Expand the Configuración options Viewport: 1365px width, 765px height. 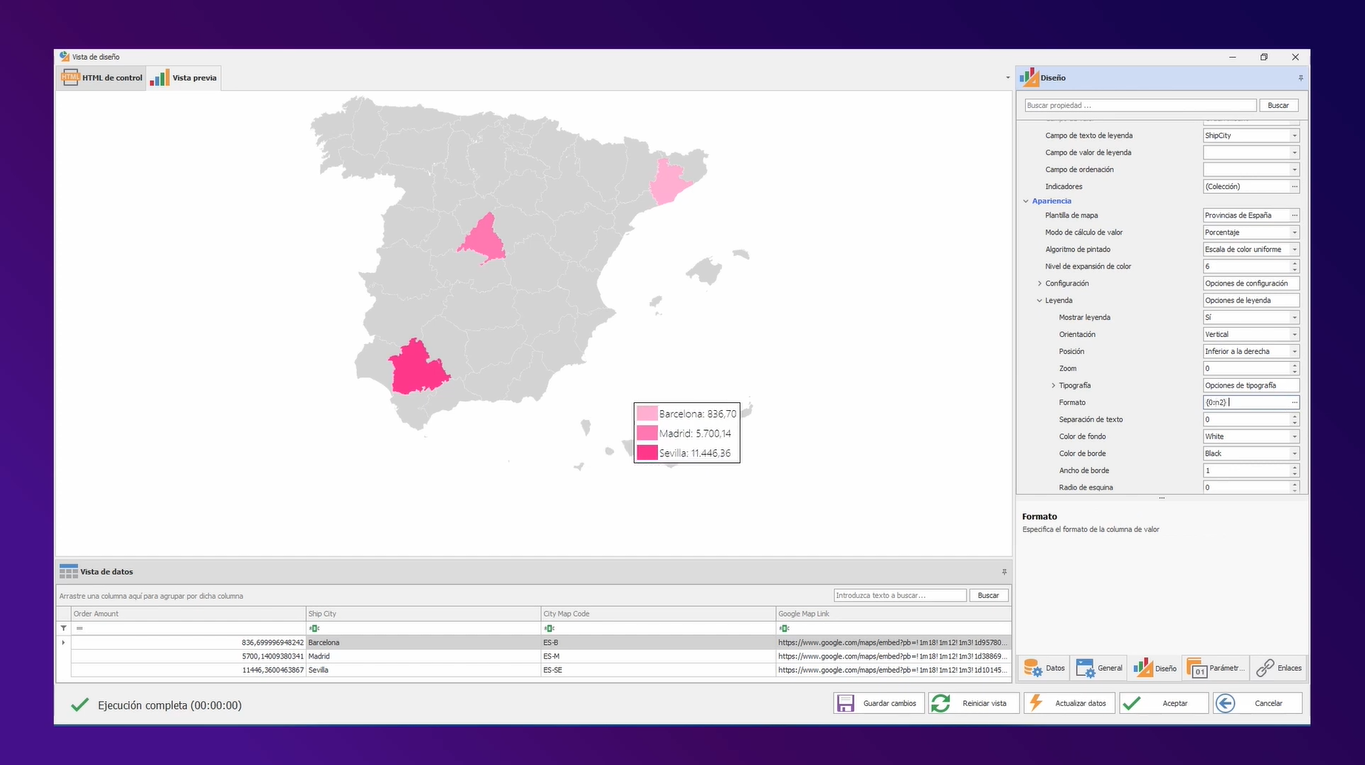1040,283
